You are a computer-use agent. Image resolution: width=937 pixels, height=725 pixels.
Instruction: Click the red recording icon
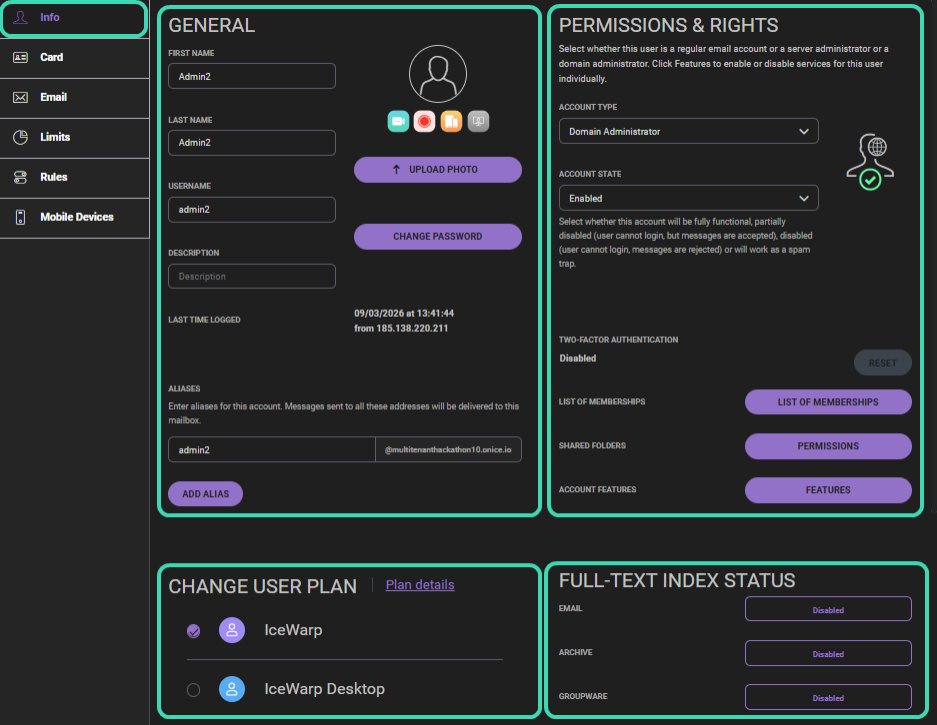424,120
